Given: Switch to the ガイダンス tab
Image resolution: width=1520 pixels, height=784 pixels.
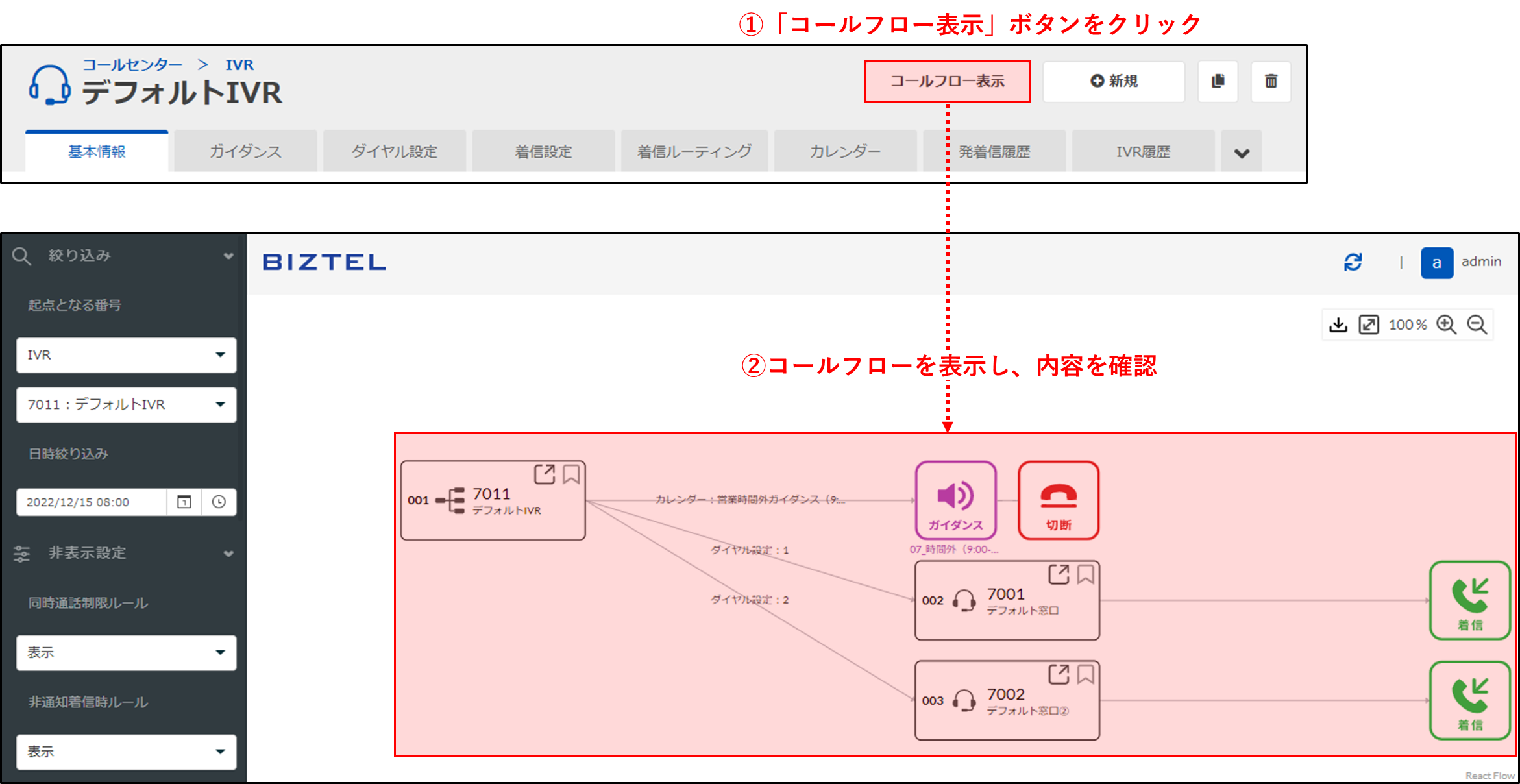Looking at the screenshot, I should coord(245,152).
